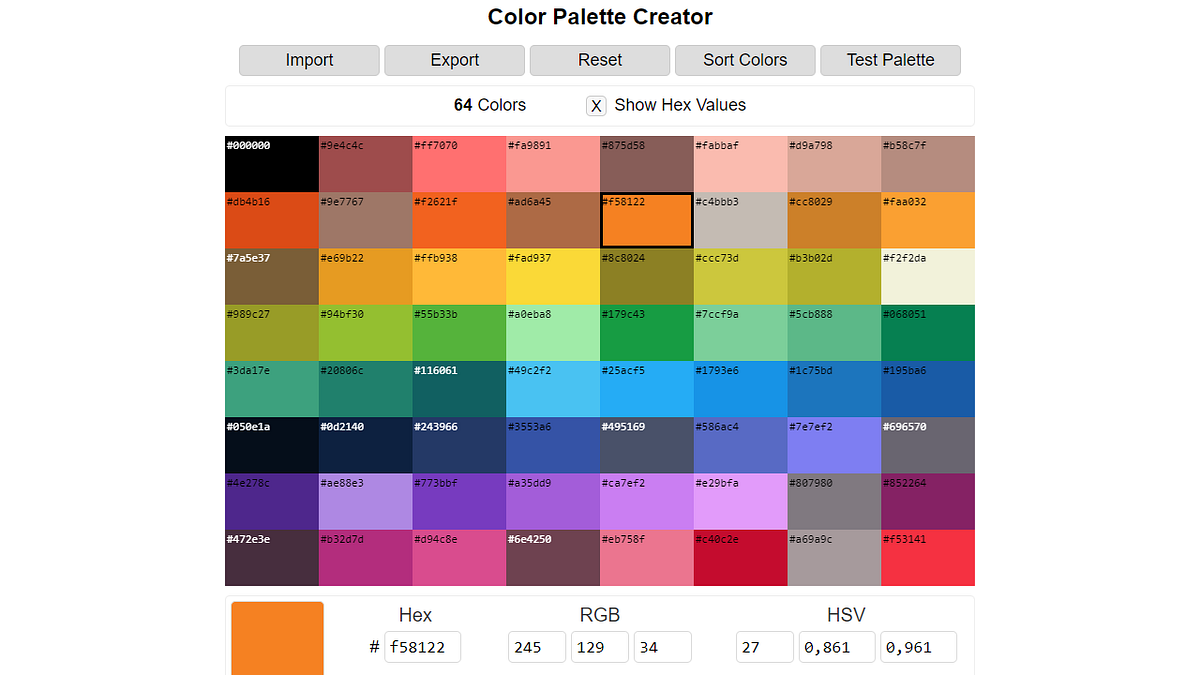This screenshot has height=675, width=1200.
Task: Click the HSV hue field showing 27
Action: [764, 647]
